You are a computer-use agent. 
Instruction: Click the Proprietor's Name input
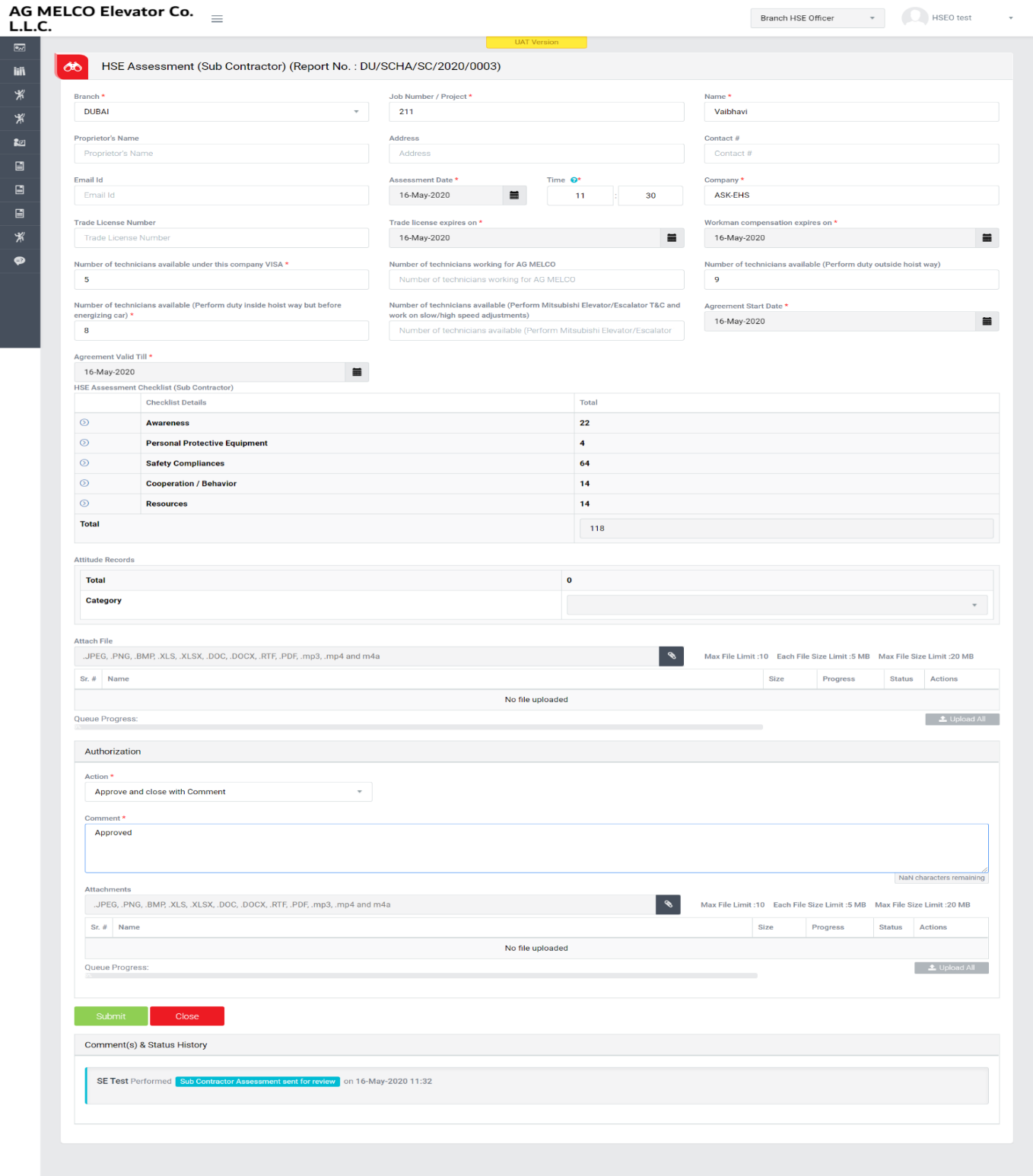click(x=221, y=154)
